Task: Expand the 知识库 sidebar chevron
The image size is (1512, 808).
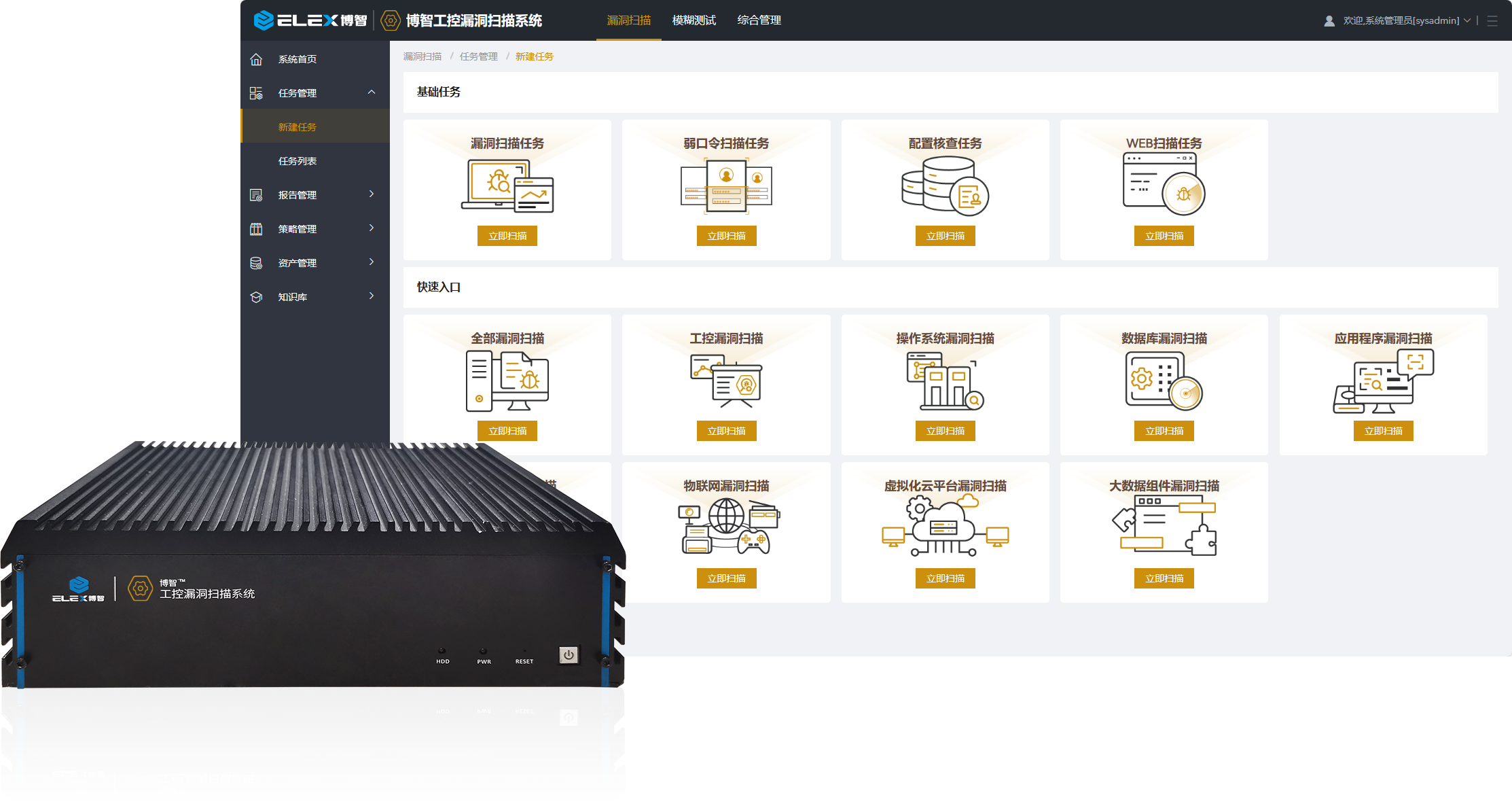Action: tap(372, 296)
